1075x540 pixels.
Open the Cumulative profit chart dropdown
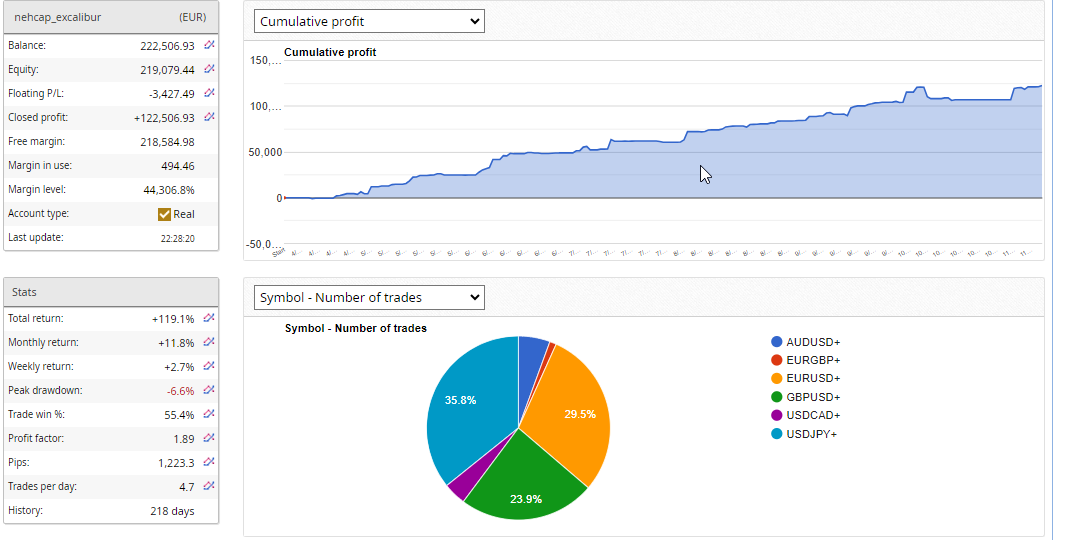coord(369,21)
